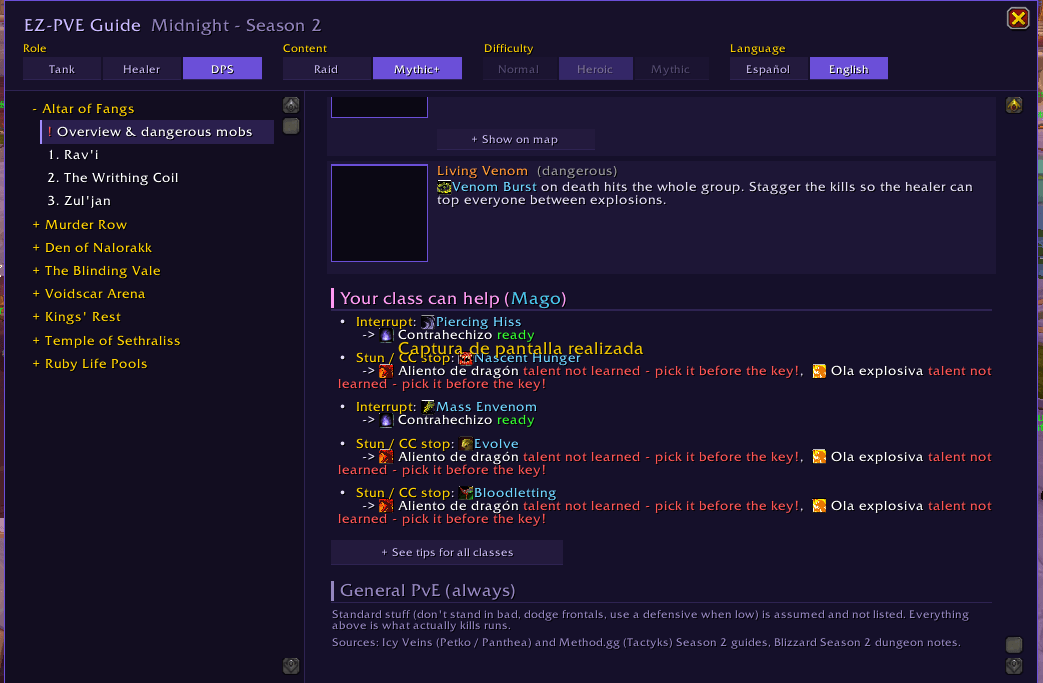
Task: Open the Mass Envenom spell link
Action: [x=486, y=407]
